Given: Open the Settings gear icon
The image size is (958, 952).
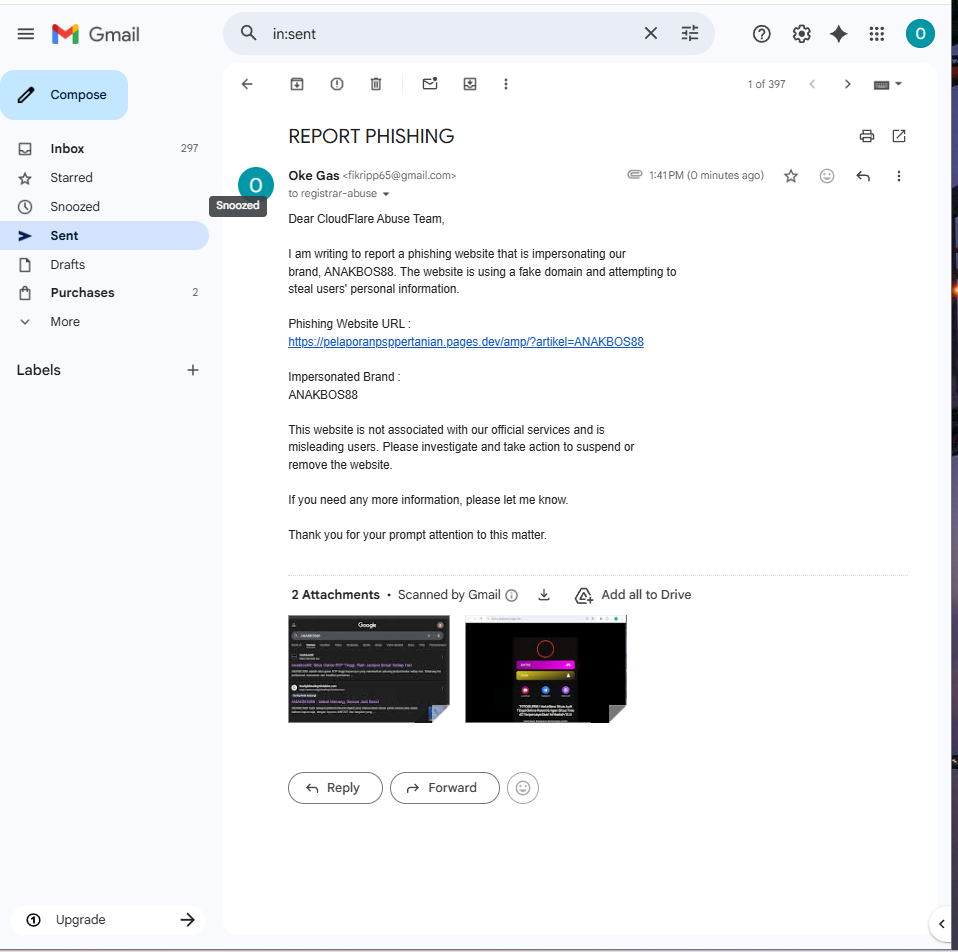Looking at the screenshot, I should (x=802, y=34).
